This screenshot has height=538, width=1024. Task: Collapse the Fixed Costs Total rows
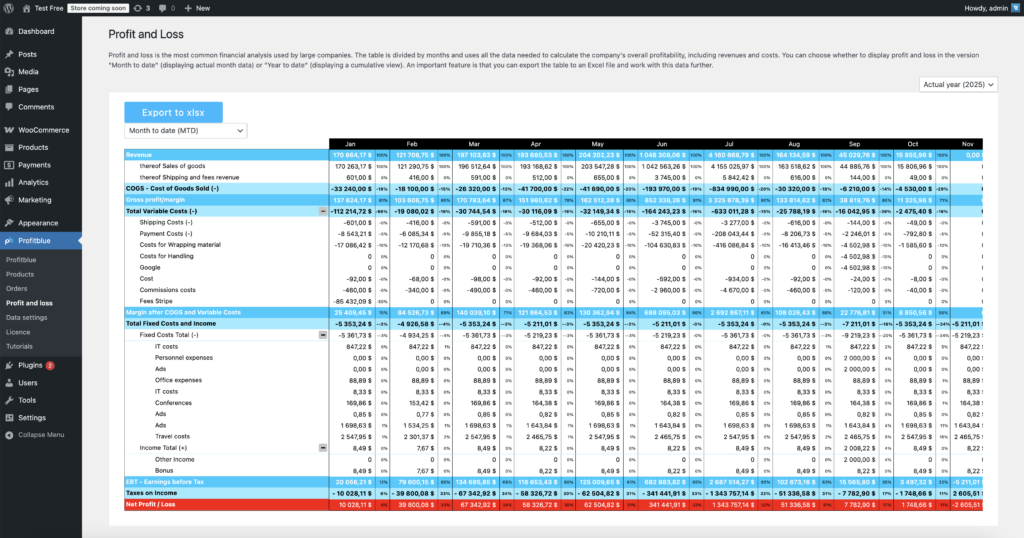tap(322, 335)
